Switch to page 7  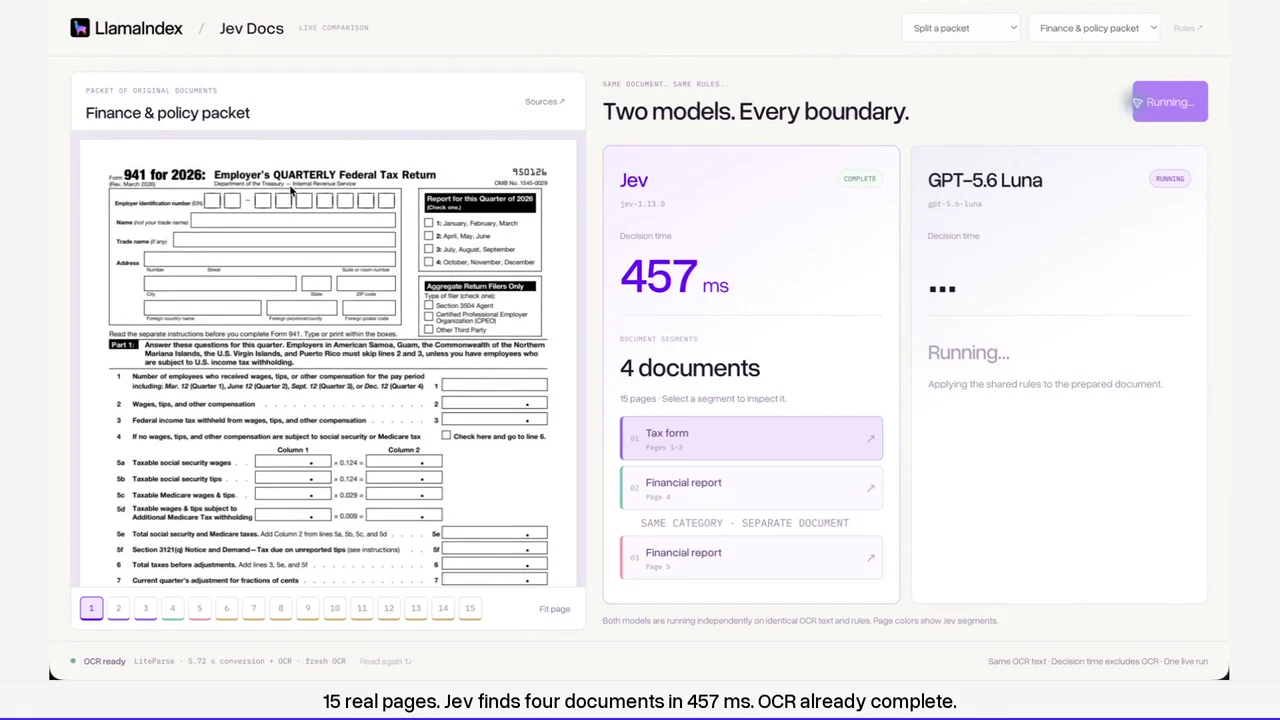[x=253, y=608]
